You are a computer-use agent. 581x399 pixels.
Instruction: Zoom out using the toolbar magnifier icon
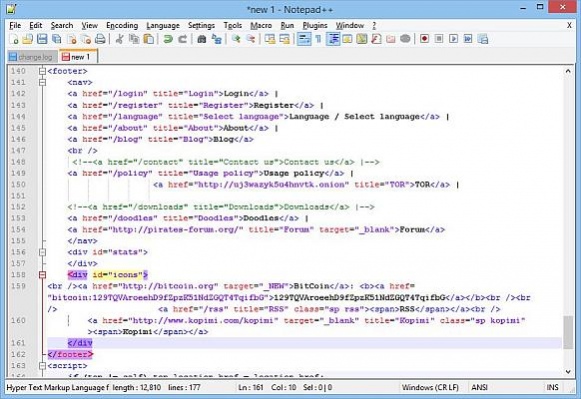click(250, 39)
